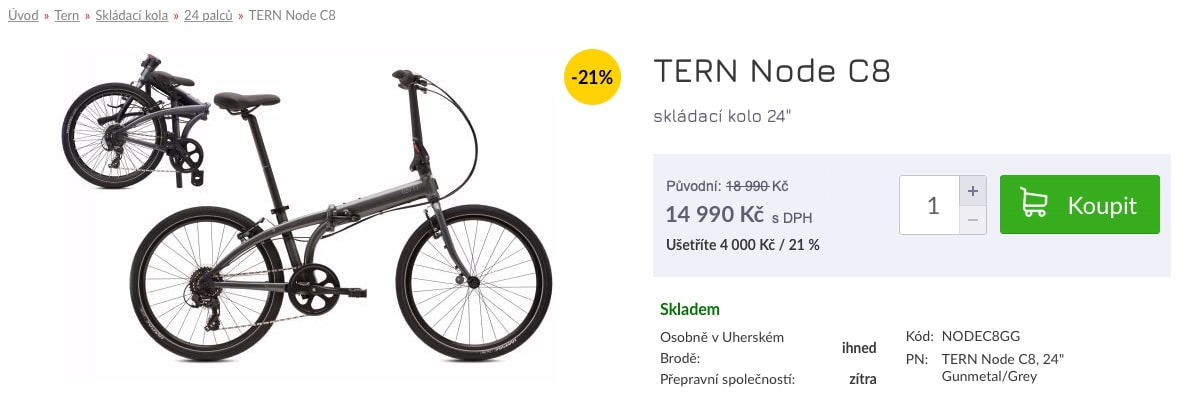
Task: Click the TERN Node C8 product heading
Action: [x=771, y=72]
